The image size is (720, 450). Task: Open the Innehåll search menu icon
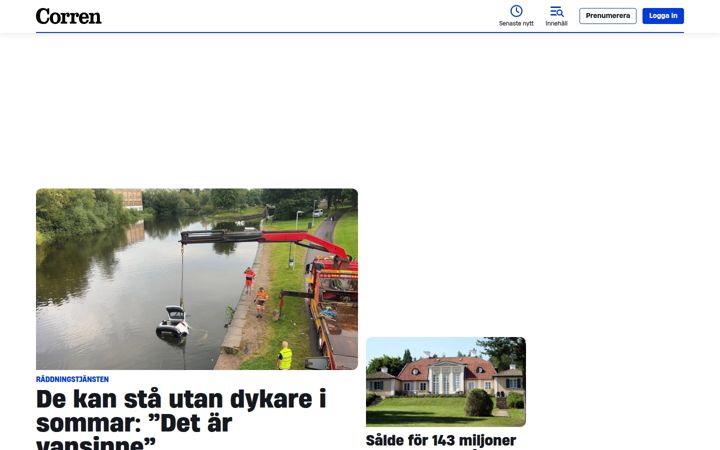coord(557,11)
